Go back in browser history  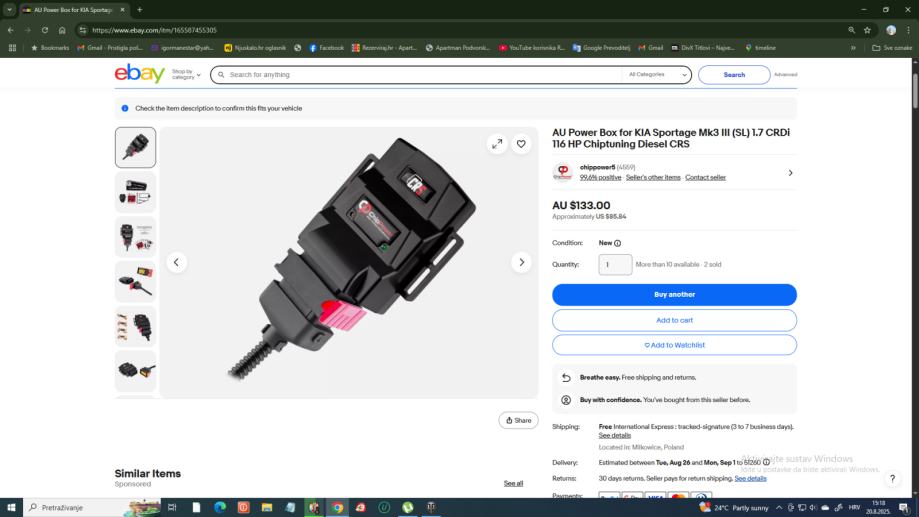(11, 30)
